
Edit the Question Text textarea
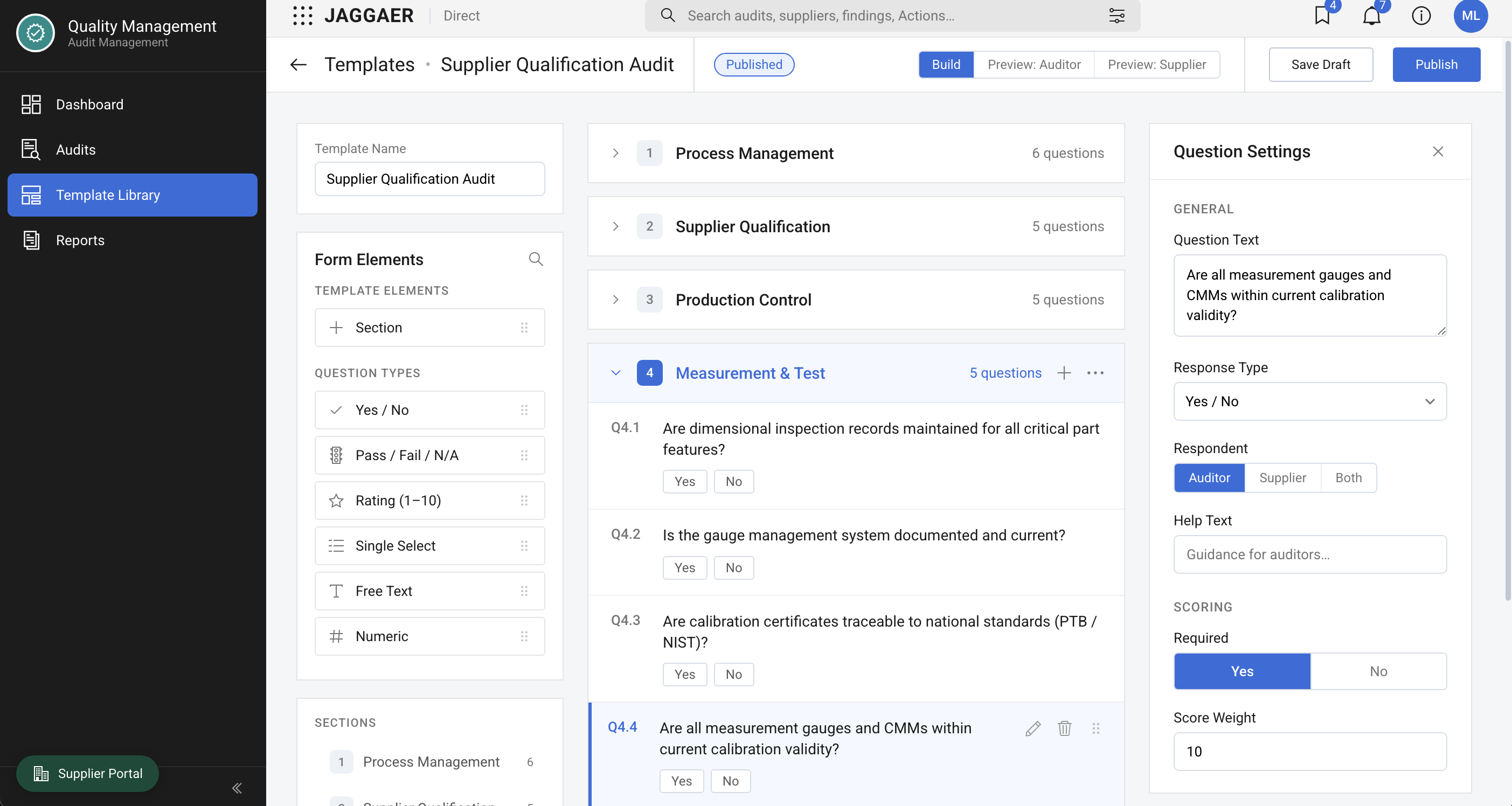coord(1309,295)
